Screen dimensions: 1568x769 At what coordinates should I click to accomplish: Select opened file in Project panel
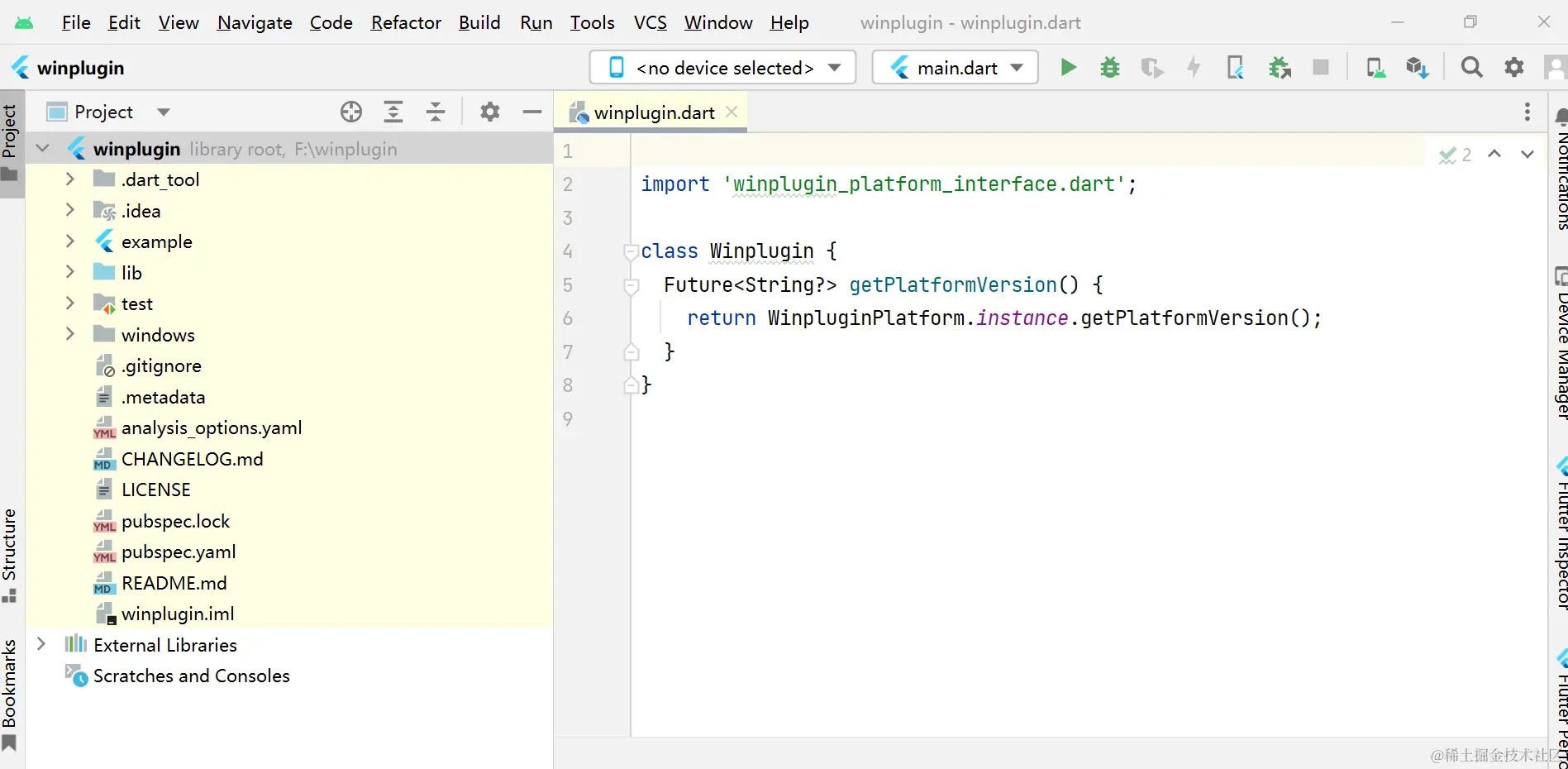tap(351, 112)
